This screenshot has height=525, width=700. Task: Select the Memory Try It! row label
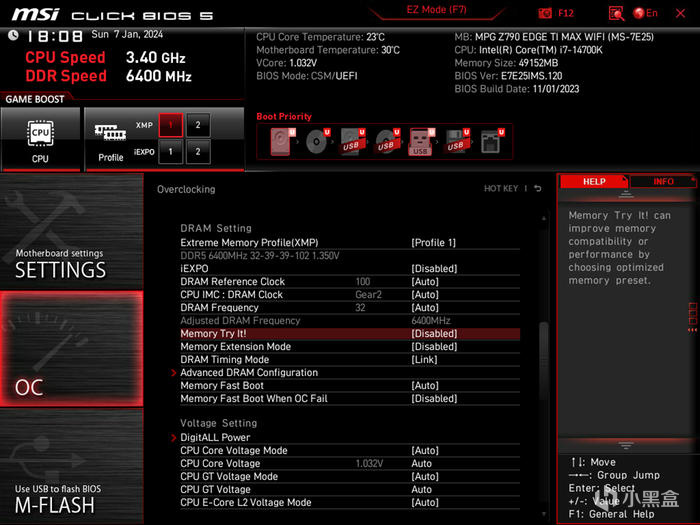[213, 333]
